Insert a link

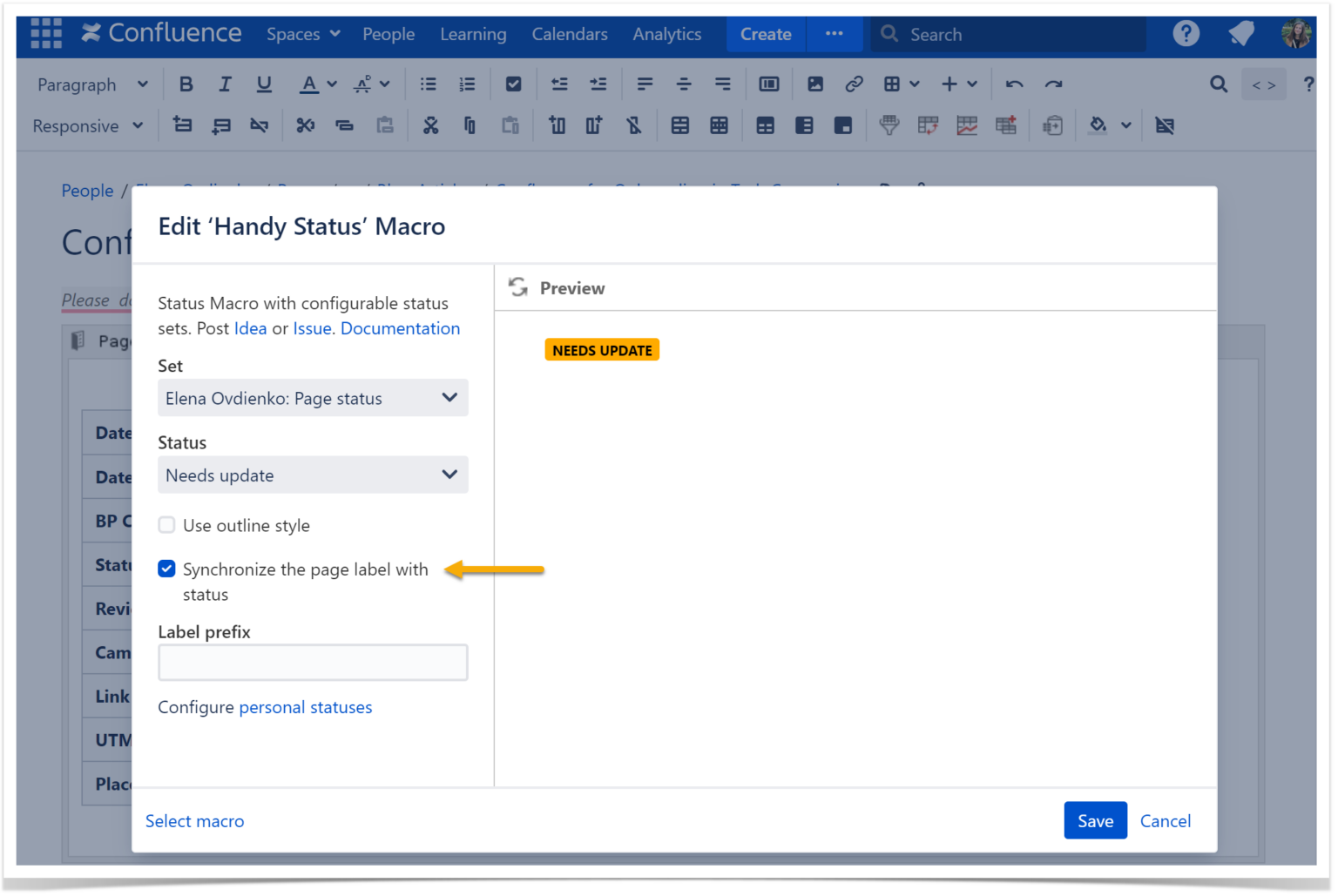[854, 84]
